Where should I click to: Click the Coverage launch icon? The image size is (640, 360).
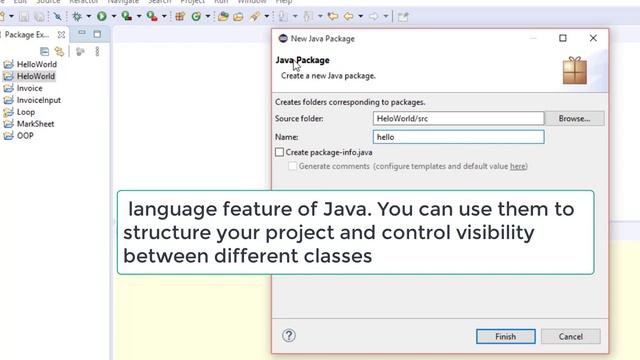[127, 16]
